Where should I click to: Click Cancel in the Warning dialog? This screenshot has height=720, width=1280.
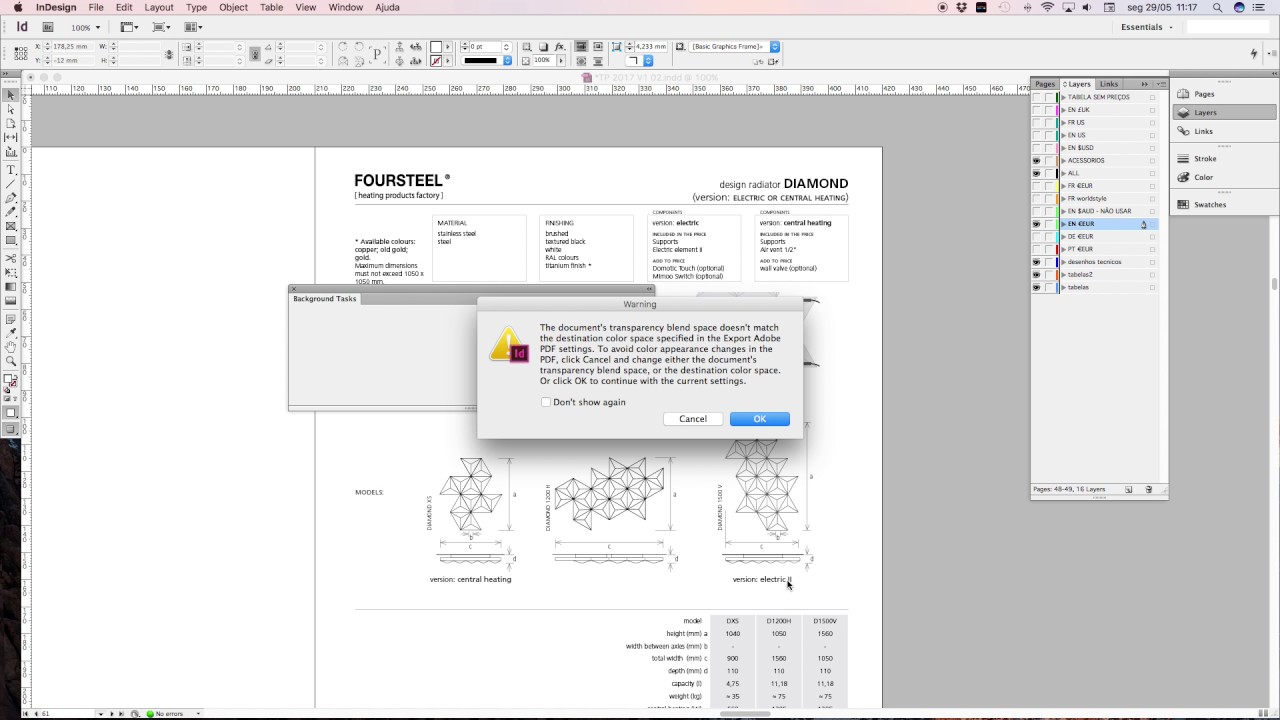point(693,419)
